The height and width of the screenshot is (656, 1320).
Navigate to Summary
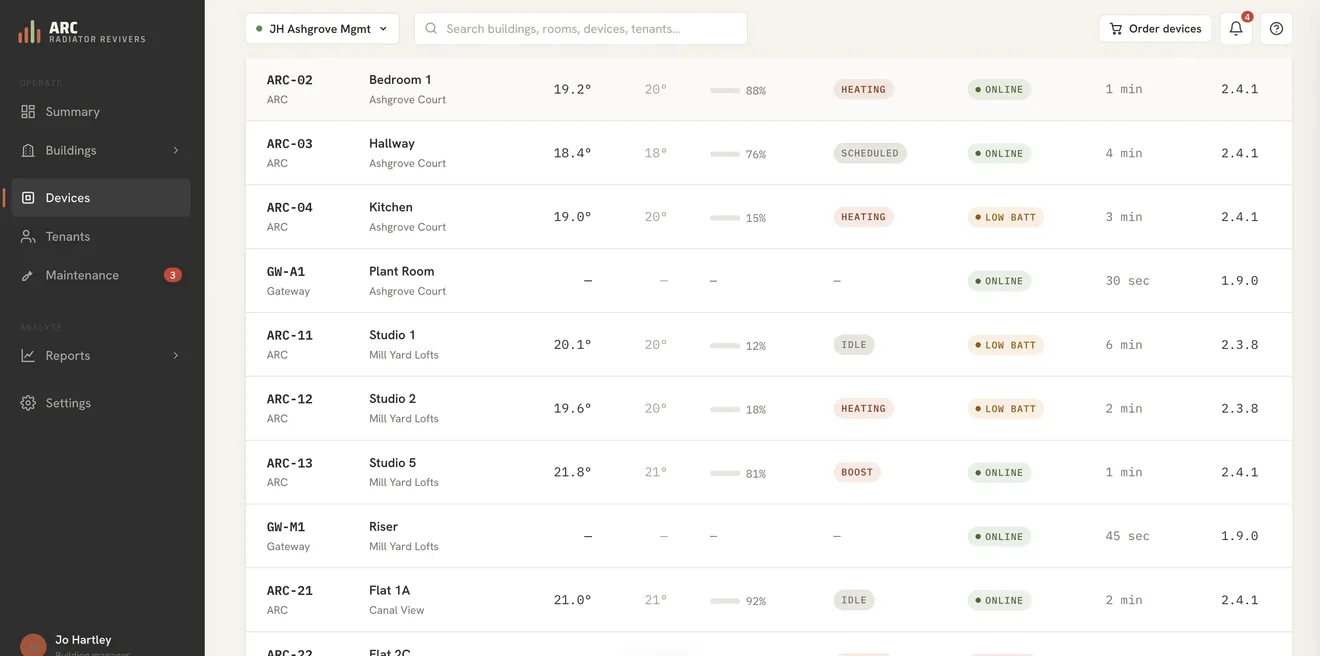101,112
